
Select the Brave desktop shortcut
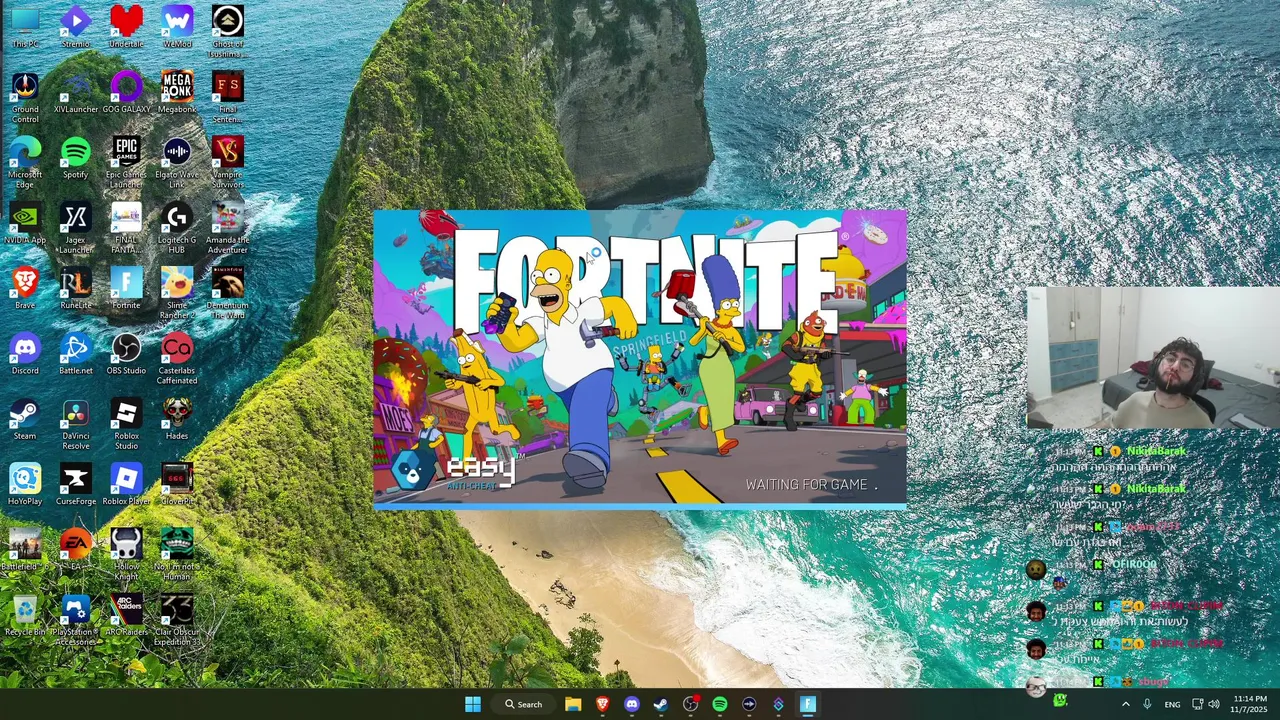click(25, 288)
